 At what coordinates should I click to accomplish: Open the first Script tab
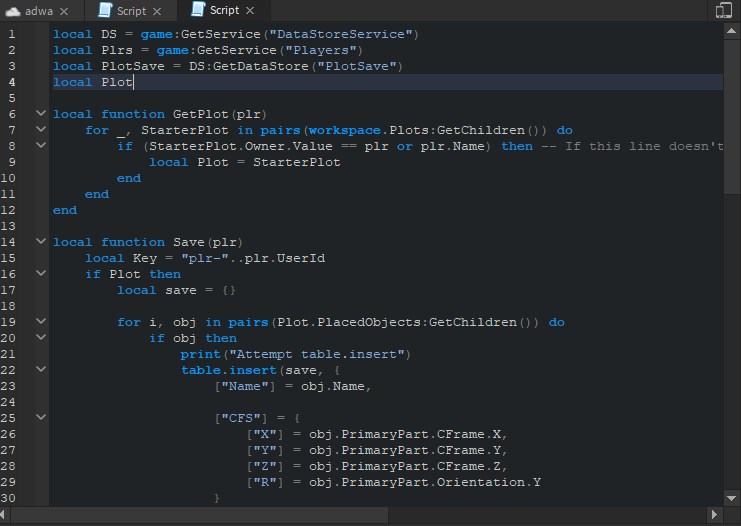tap(131, 11)
